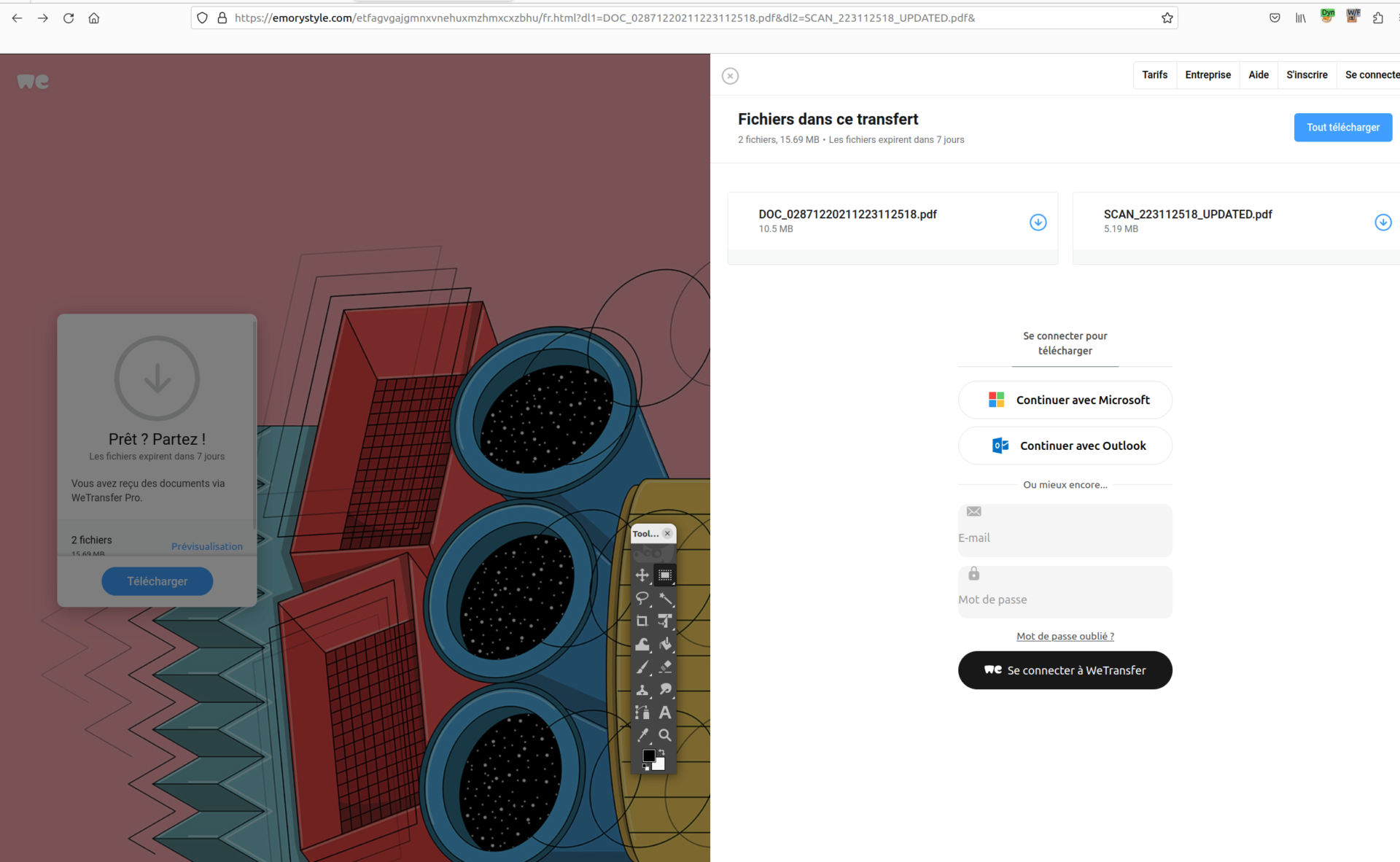This screenshot has height=862, width=1400.
Task: Choose the Smudge tool
Action: [x=665, y=690]
